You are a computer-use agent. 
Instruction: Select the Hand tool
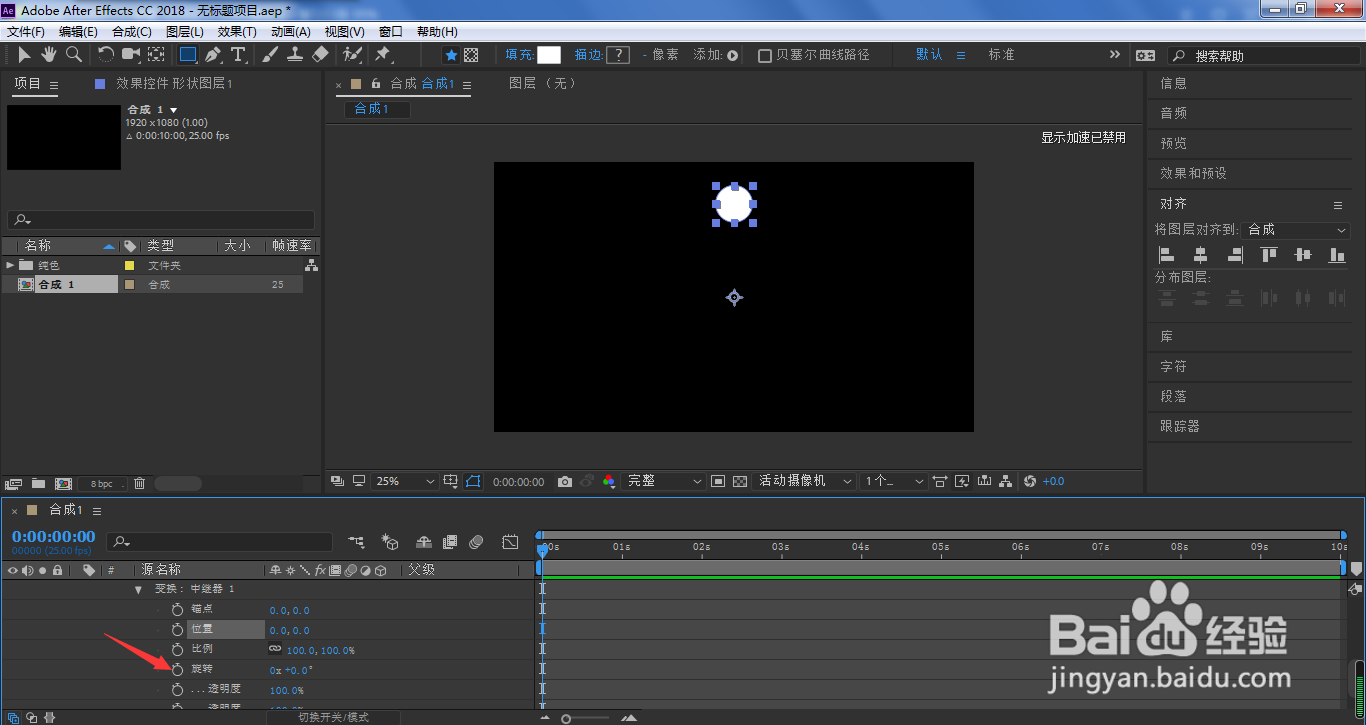pyautogui.click(x=48, y=54)
